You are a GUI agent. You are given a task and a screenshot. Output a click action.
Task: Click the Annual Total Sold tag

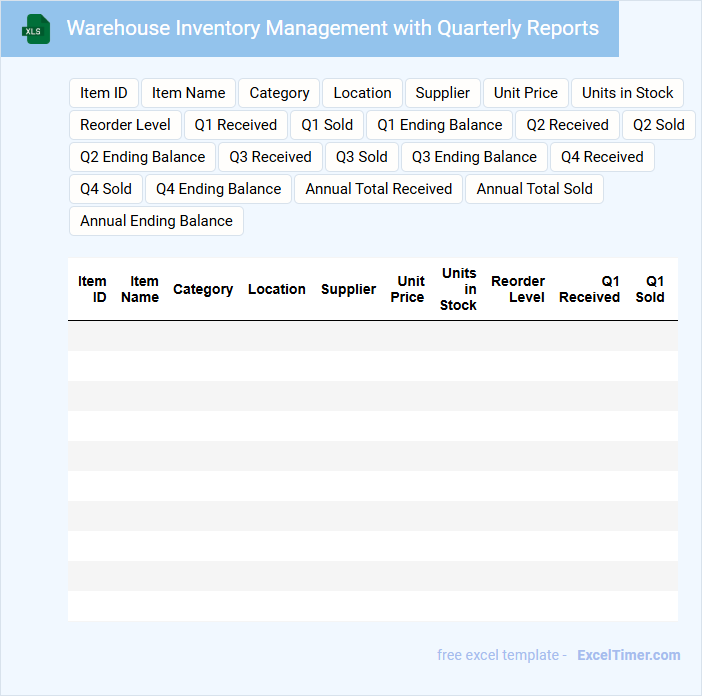534,189
